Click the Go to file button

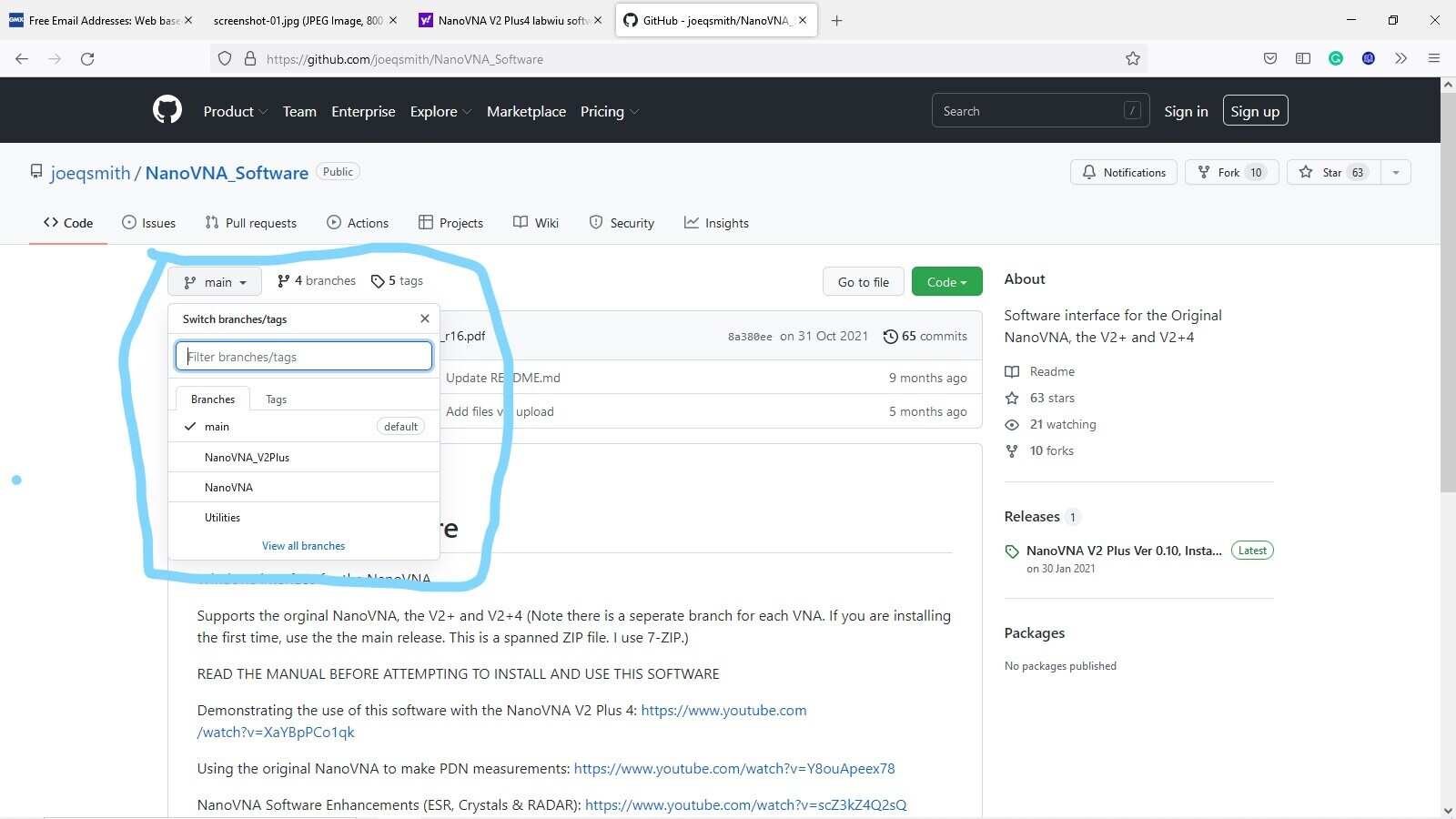[x=864, y=282]
